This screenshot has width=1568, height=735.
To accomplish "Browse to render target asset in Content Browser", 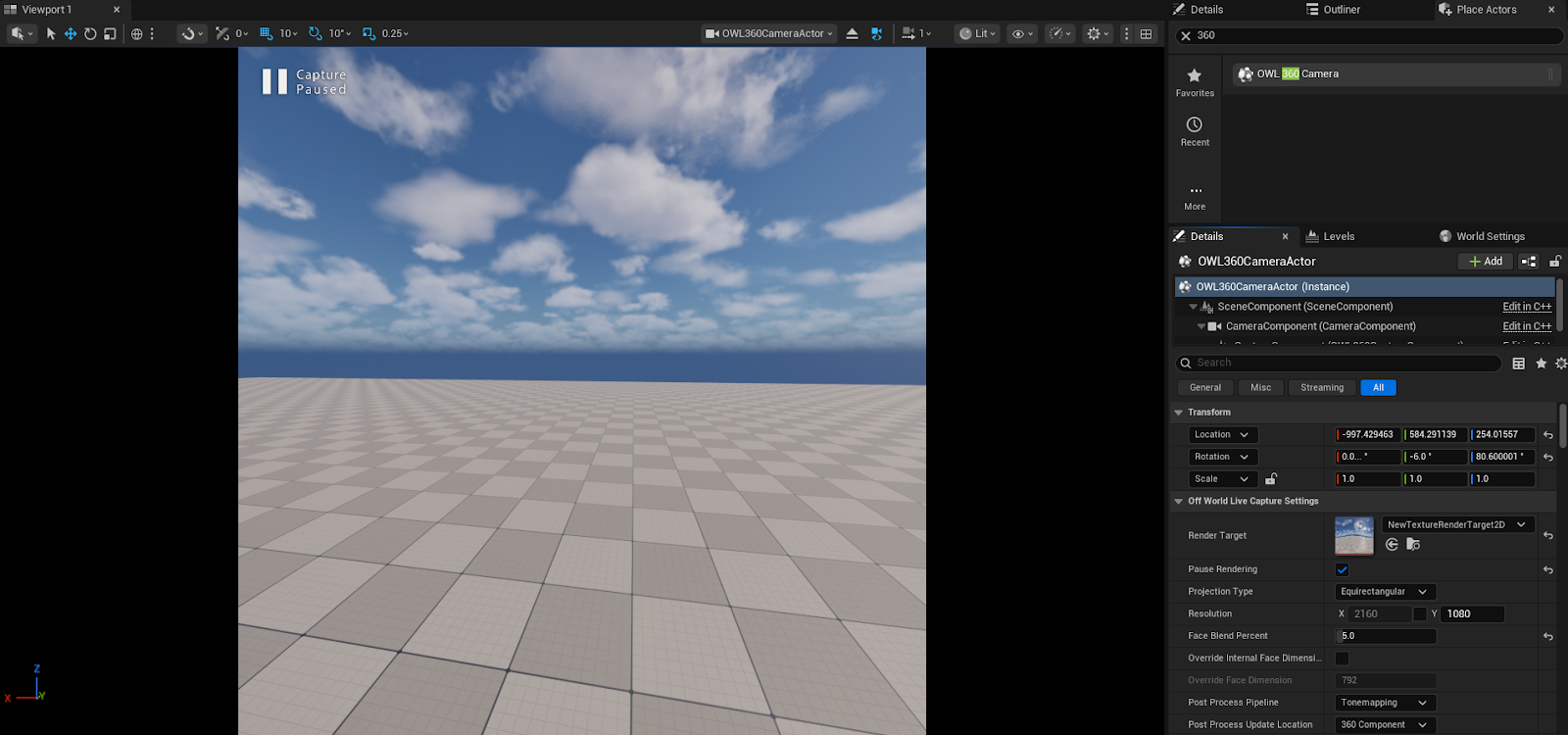I will pos(1413,545).
